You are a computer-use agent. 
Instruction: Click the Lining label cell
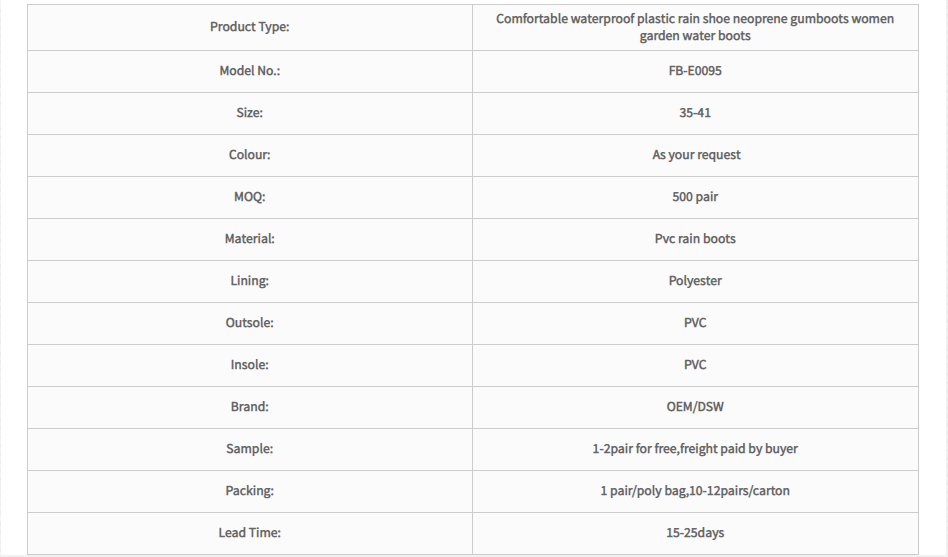(250, 281)
